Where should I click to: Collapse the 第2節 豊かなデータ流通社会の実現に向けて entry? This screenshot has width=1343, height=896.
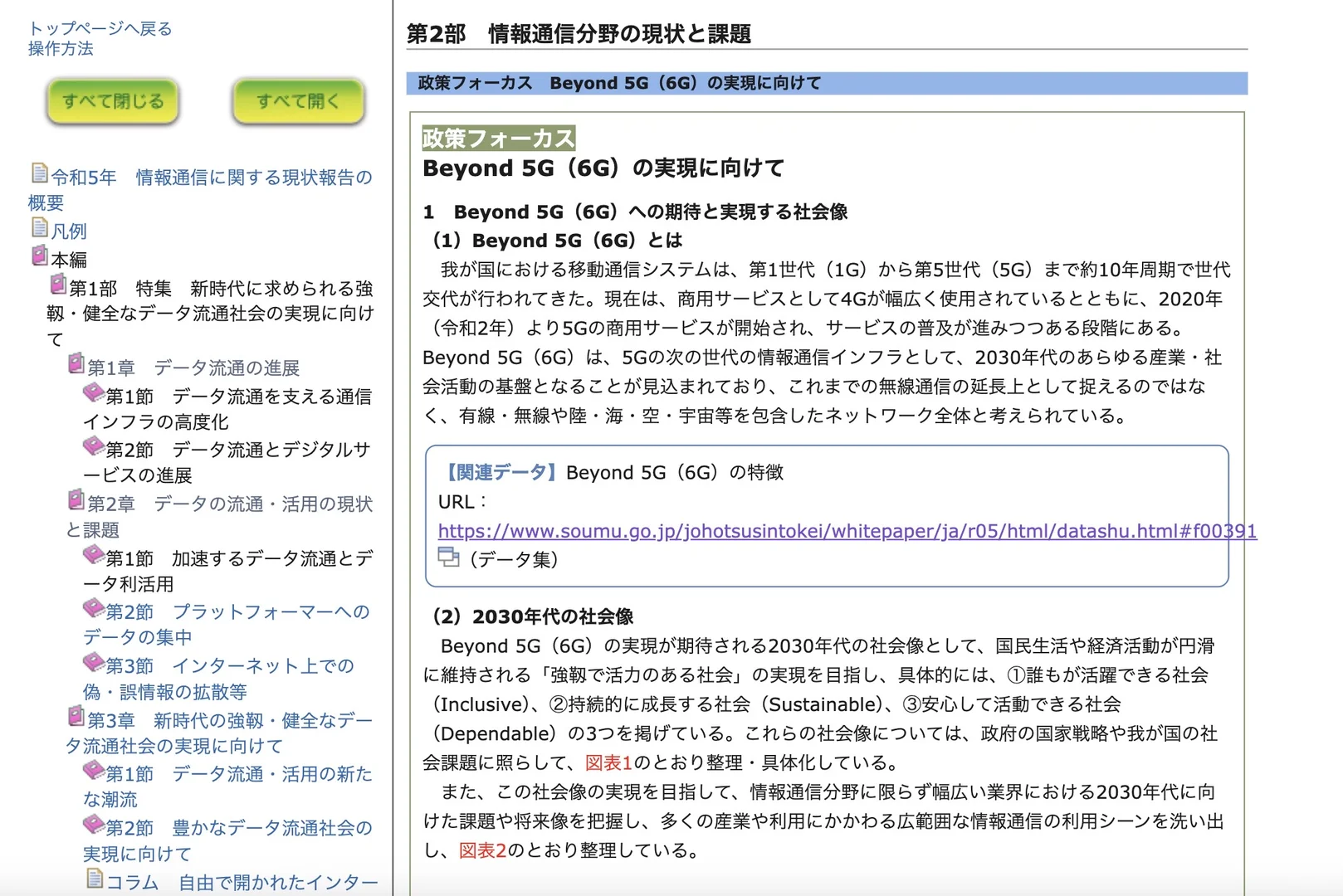click(93, 822)
